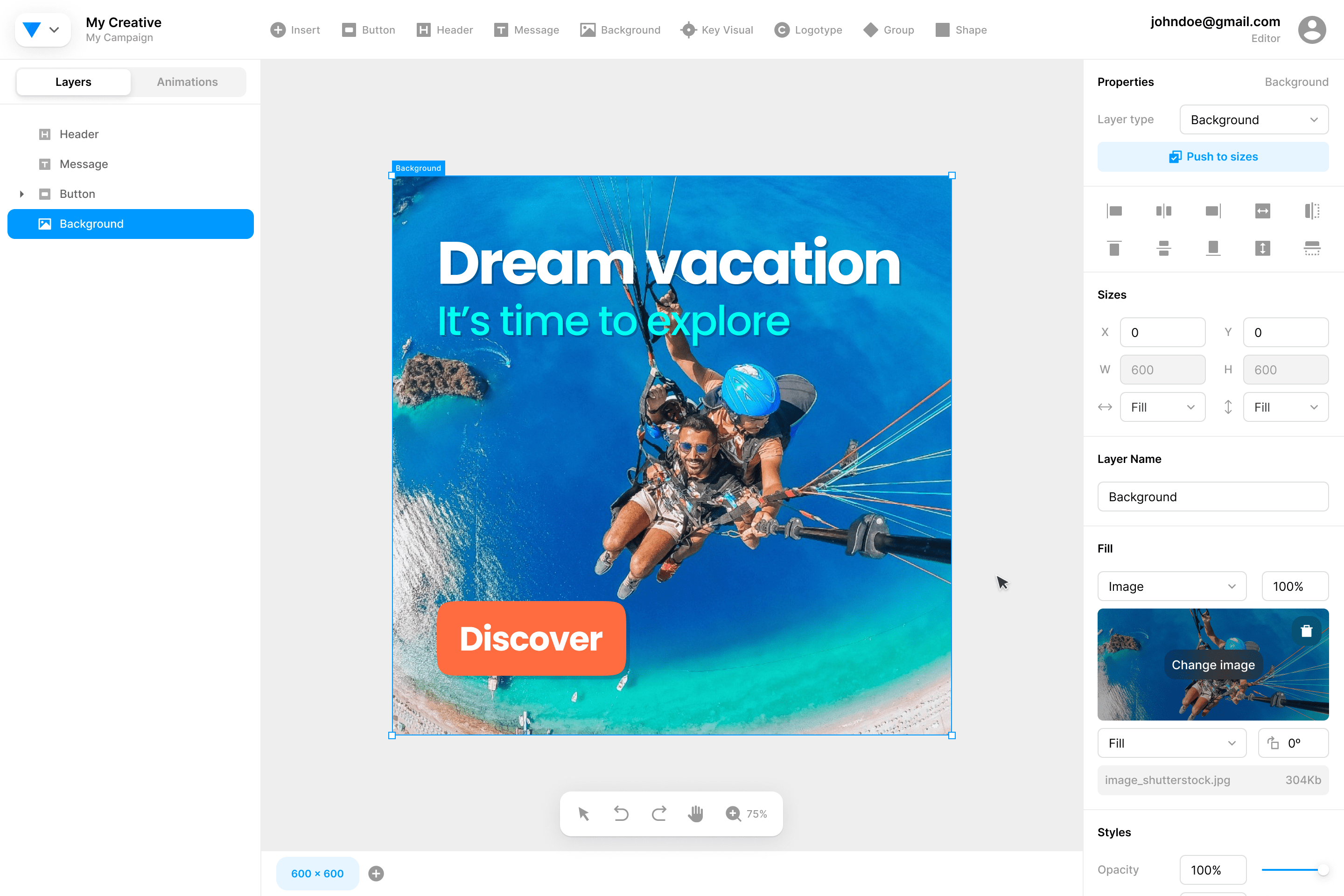
Task: Add new size with plus icon
Action: click(x=376, y=873)
